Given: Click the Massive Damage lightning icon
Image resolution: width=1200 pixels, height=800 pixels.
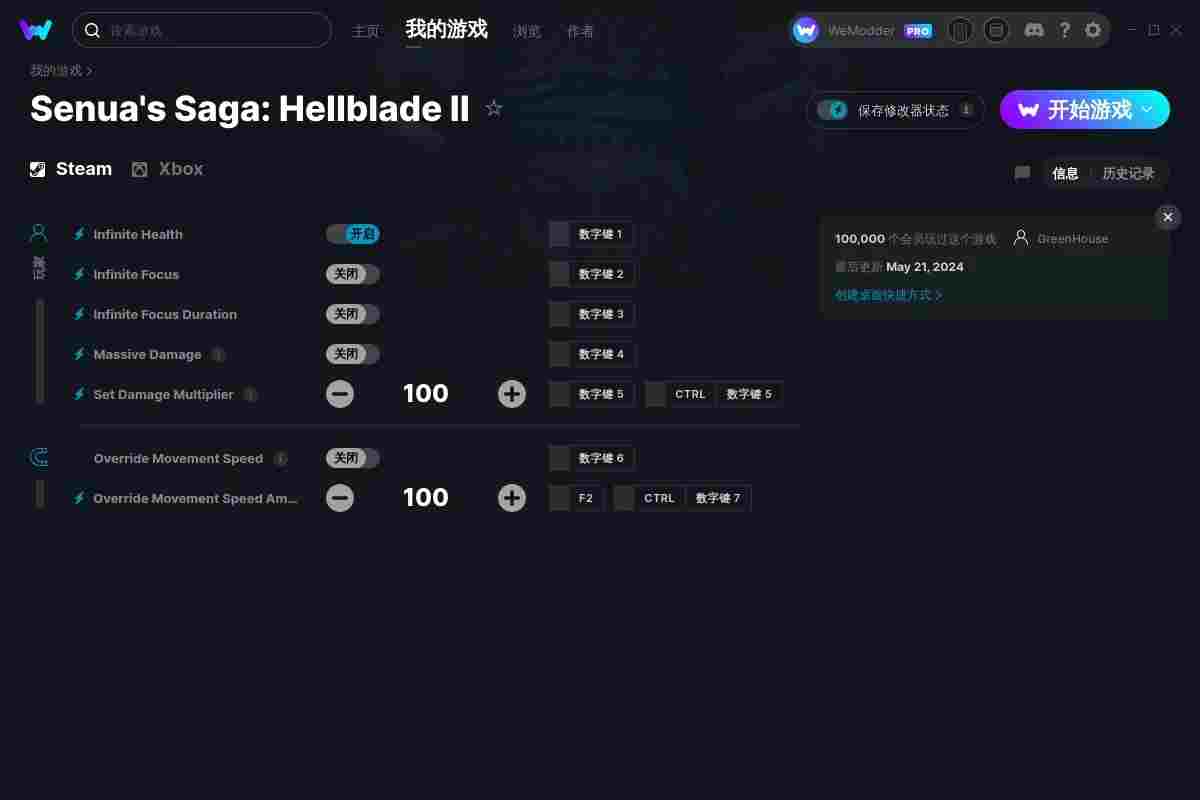Looking at the screenshot, I should pyautogui.click(x=79, y=354).
